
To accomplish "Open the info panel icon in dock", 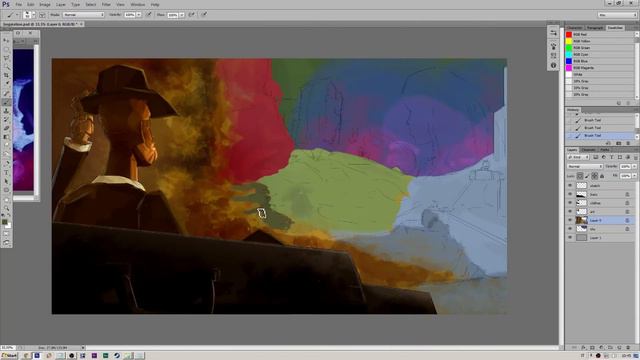I will [553, 65].
